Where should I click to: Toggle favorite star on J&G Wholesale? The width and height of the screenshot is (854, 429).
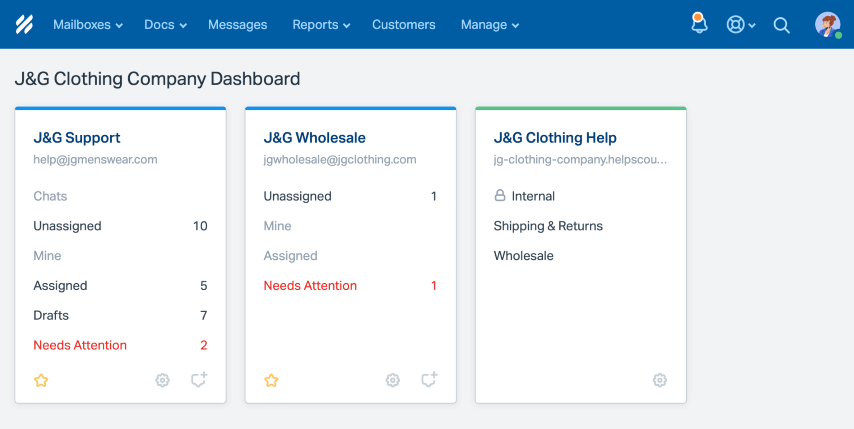(x=271, y=380)
